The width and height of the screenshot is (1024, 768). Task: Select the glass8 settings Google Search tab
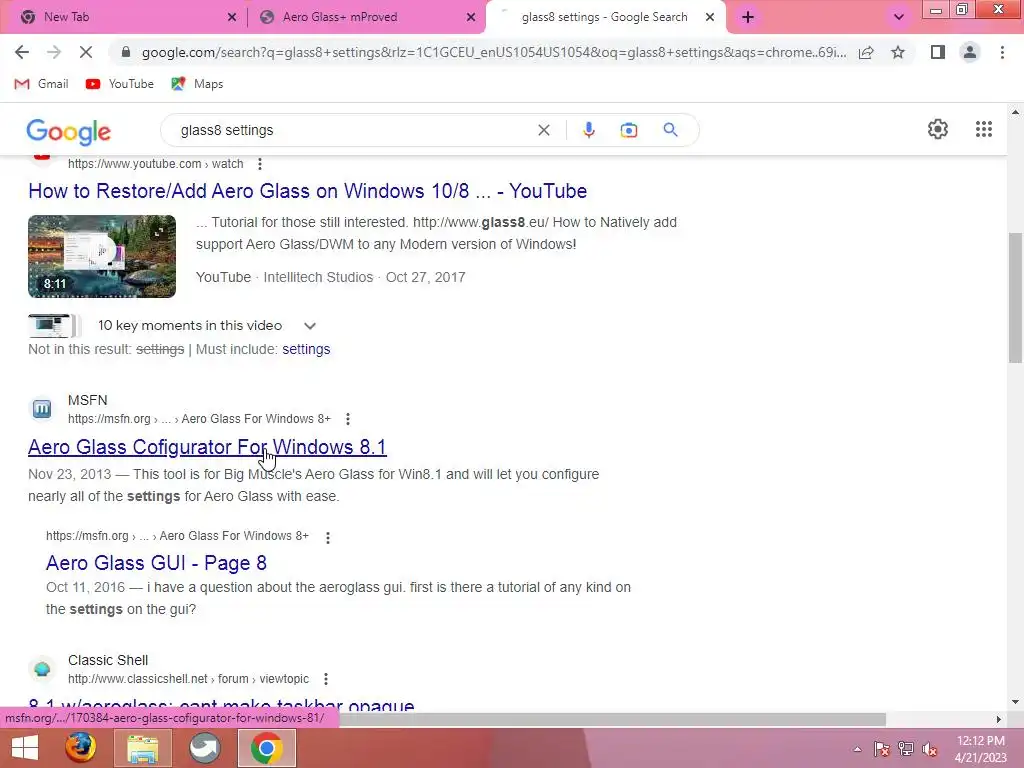tap(604, 17)
